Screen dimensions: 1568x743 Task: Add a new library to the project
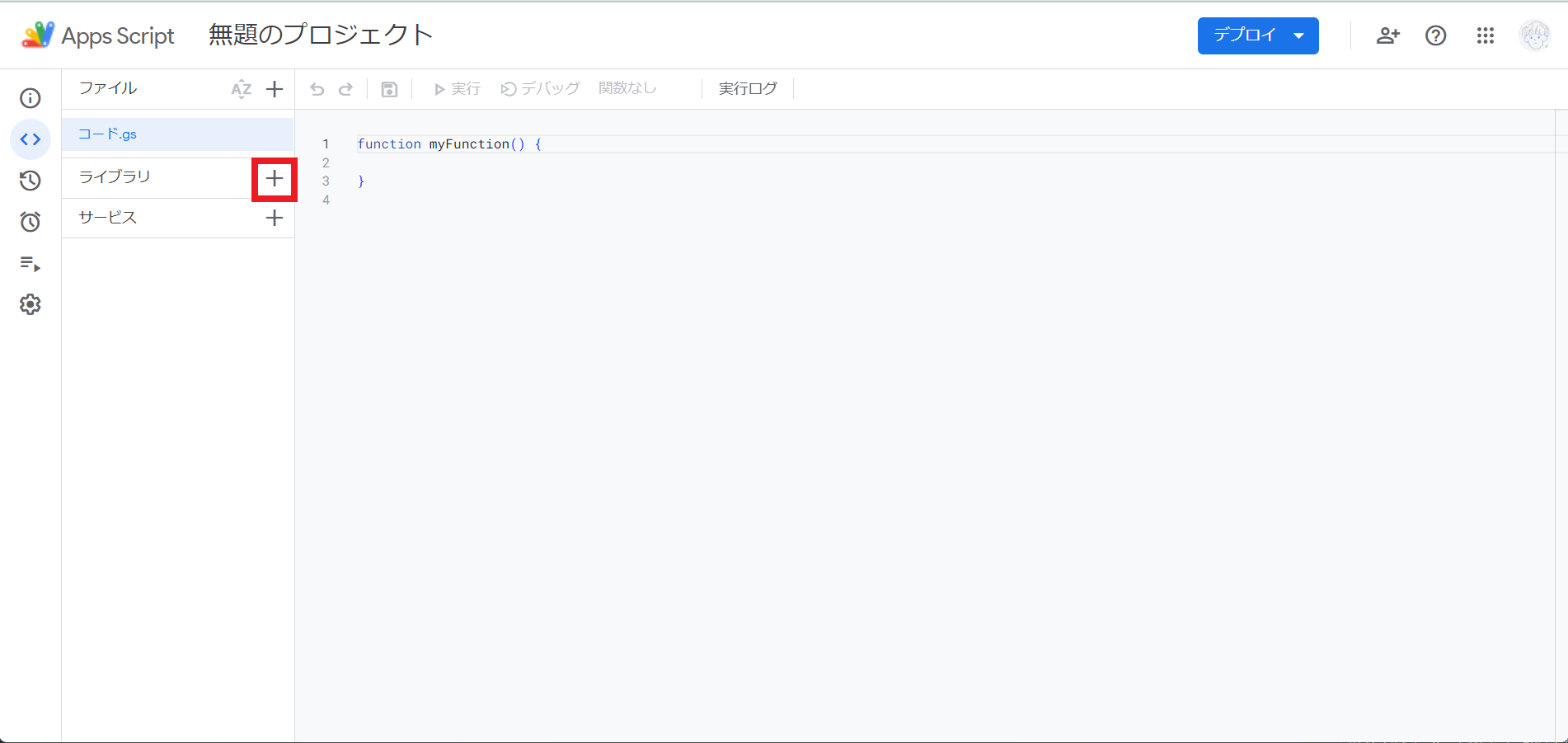tap(275, 177)
